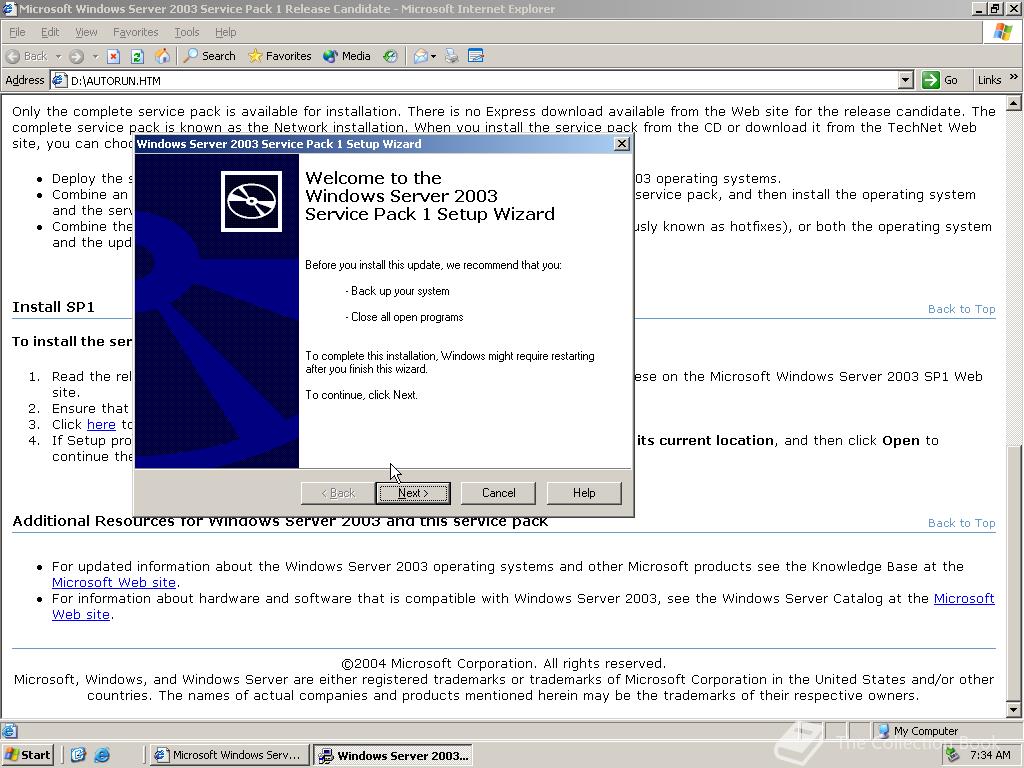This screenshot has width=1024, height=768.
Task: Click the Show Desktop quick launch icon
Action: coord(78,755)
